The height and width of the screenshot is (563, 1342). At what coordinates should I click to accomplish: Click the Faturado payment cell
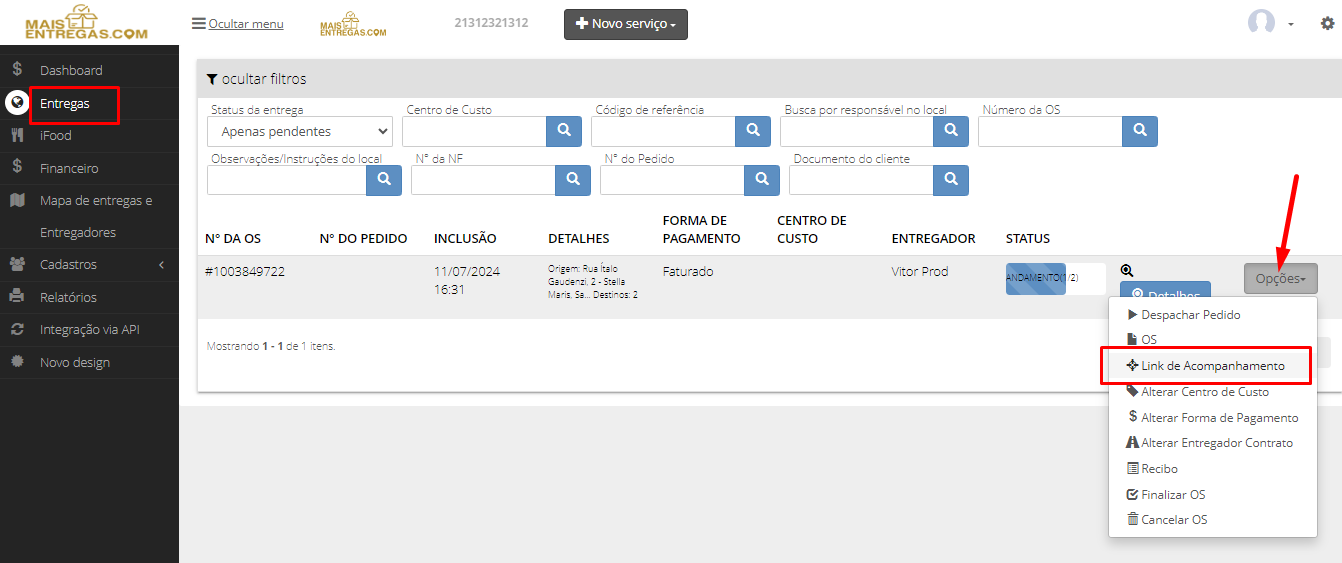[x=688, y=271]
